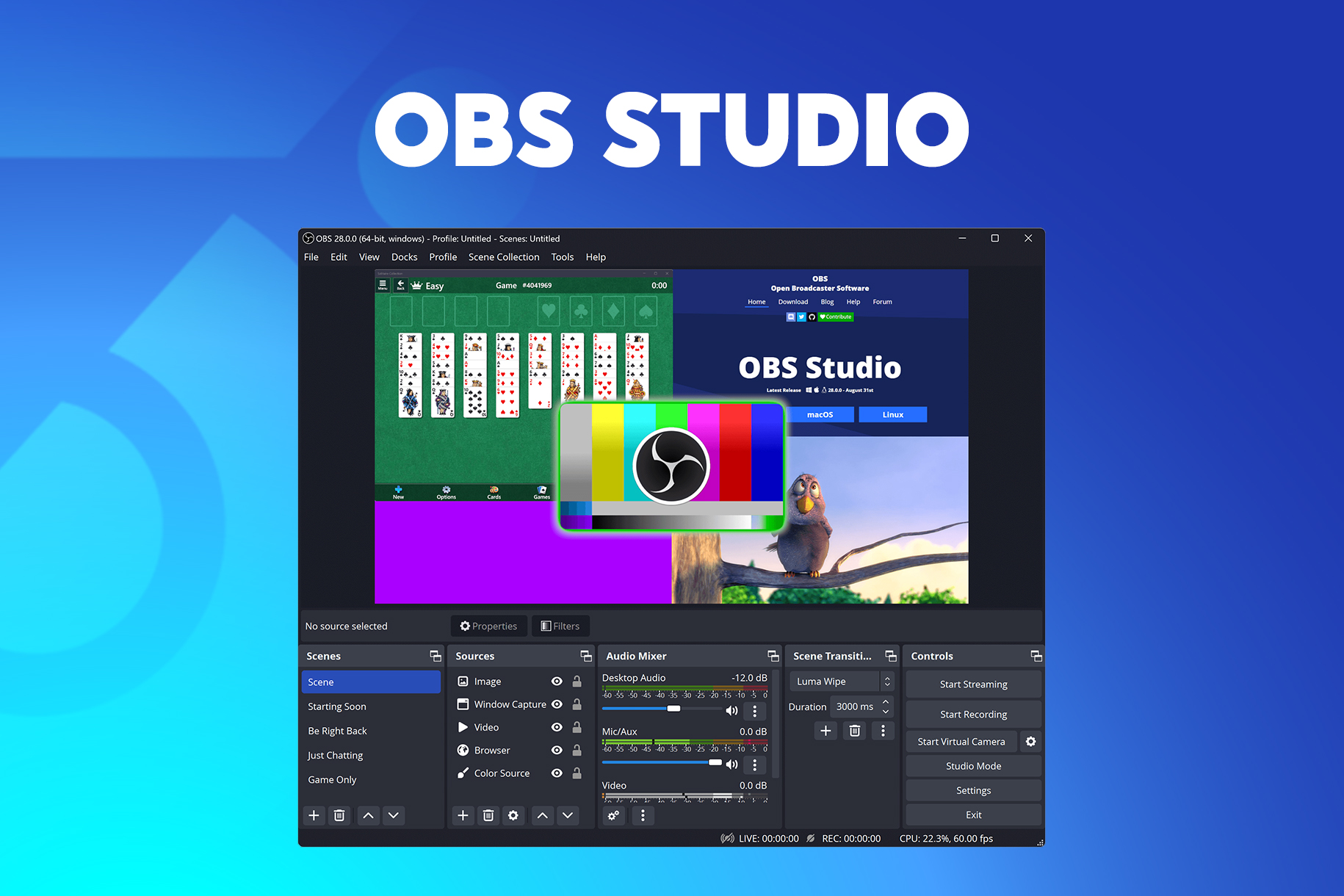Viewport: 1344px width, 896px height.
Task: Move scene up in Scenes panel
Action: point(369,815)
